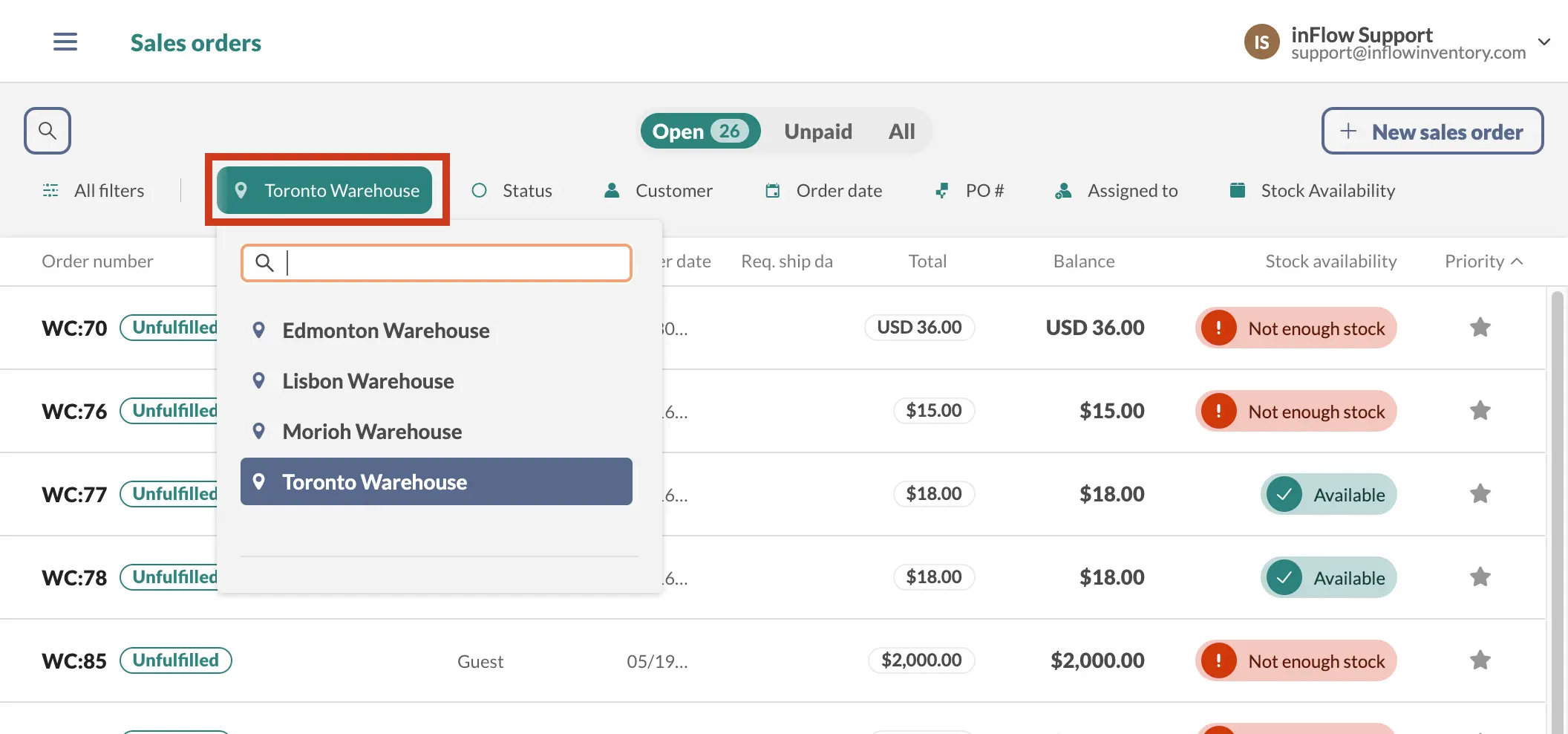Image resolution: width=1568 pixels, height=734 pixels.
Task: Switch to the All tab
Action: pos(901,131)
